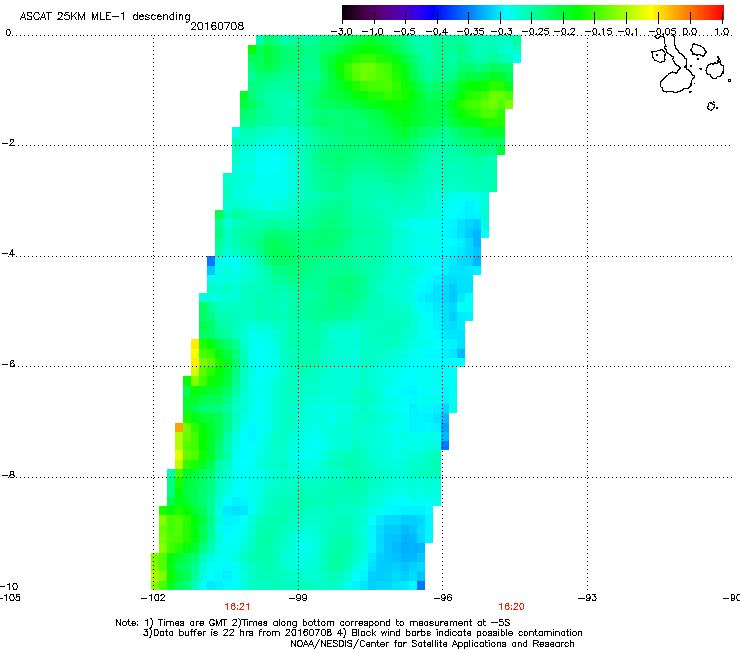Viewport: 740px width, 650px height.
Task: Click the "-0.25" color bar label
Action: (535, 32)
